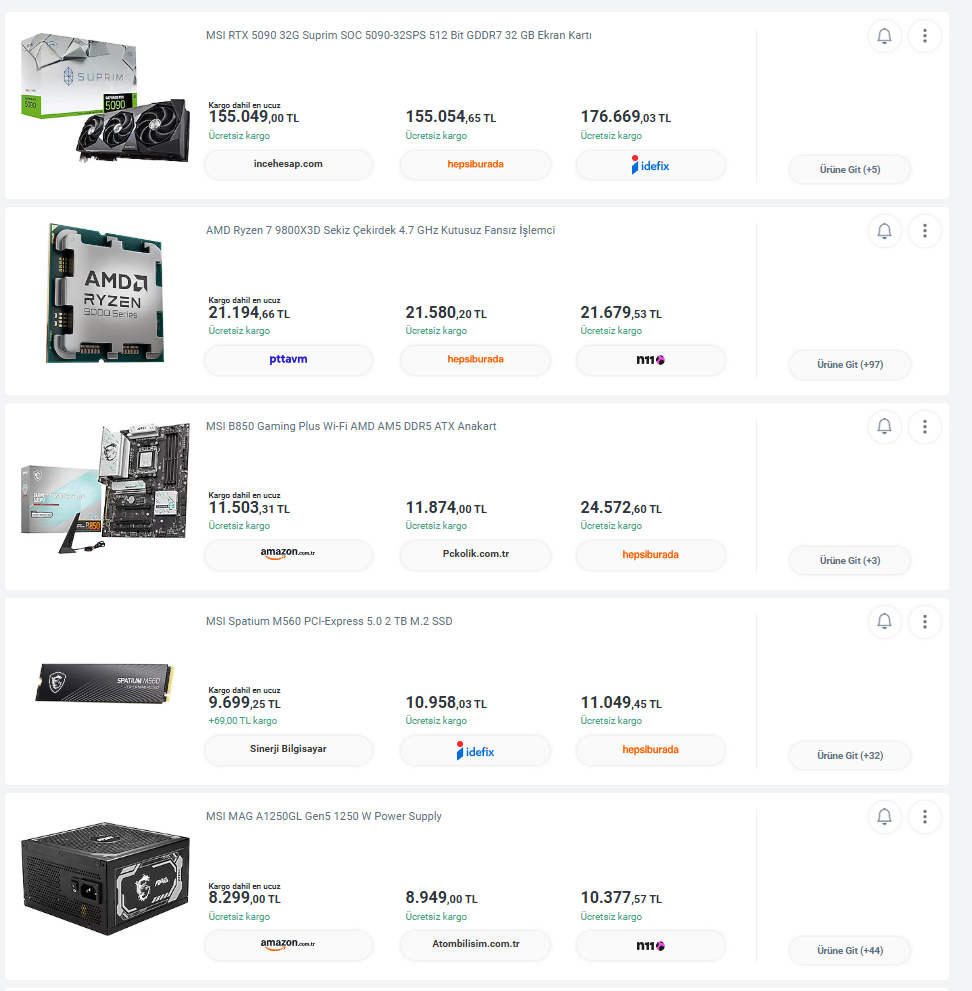Set price alarm bell for AMD Ryzen 7 9800X3D

(x=884, y=231)
